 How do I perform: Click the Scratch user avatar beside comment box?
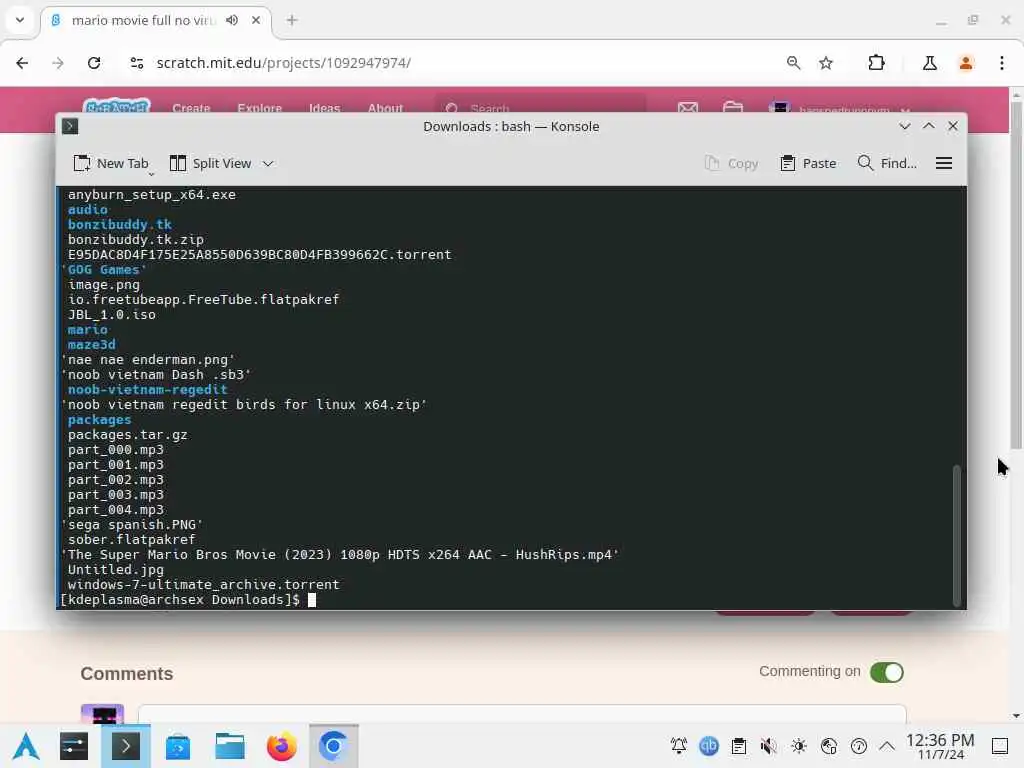point(102,714)
